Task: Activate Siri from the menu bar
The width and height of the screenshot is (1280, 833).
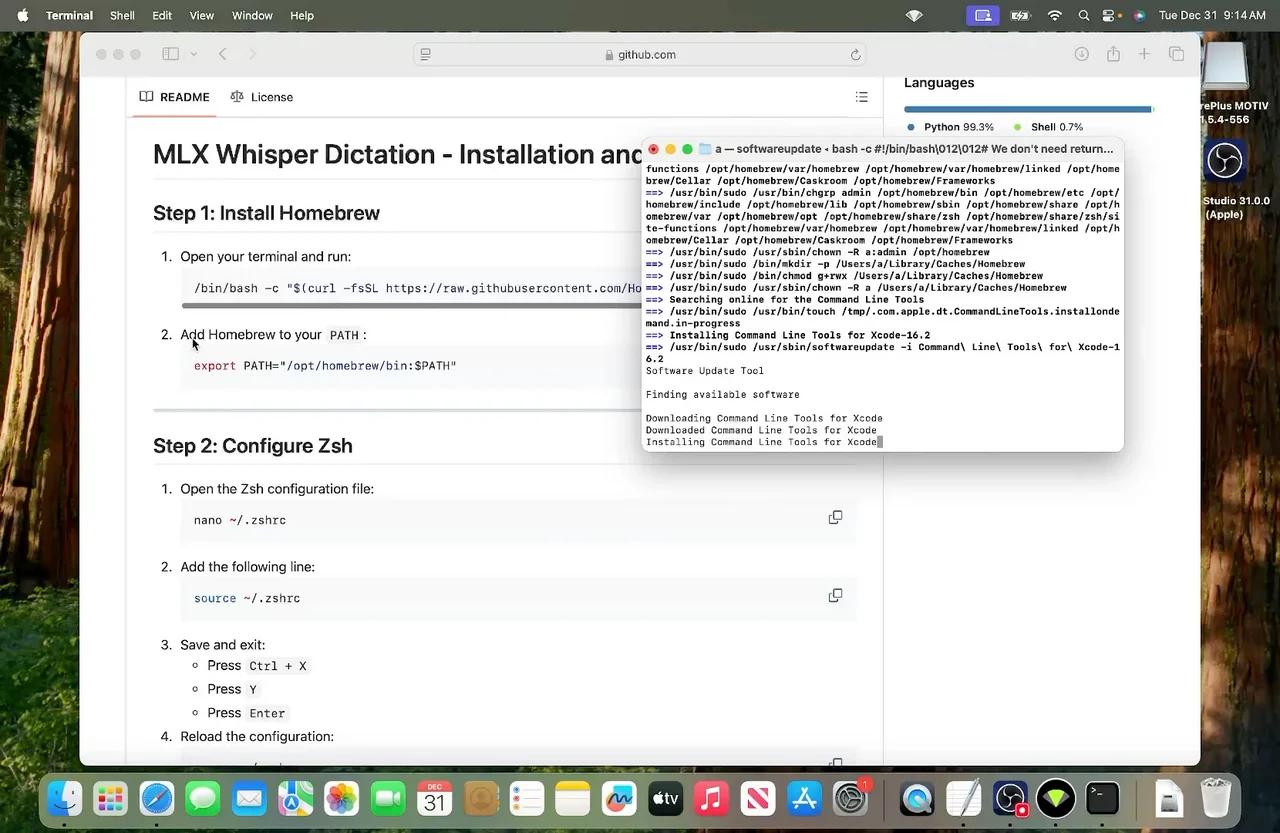Action: 1139,15
